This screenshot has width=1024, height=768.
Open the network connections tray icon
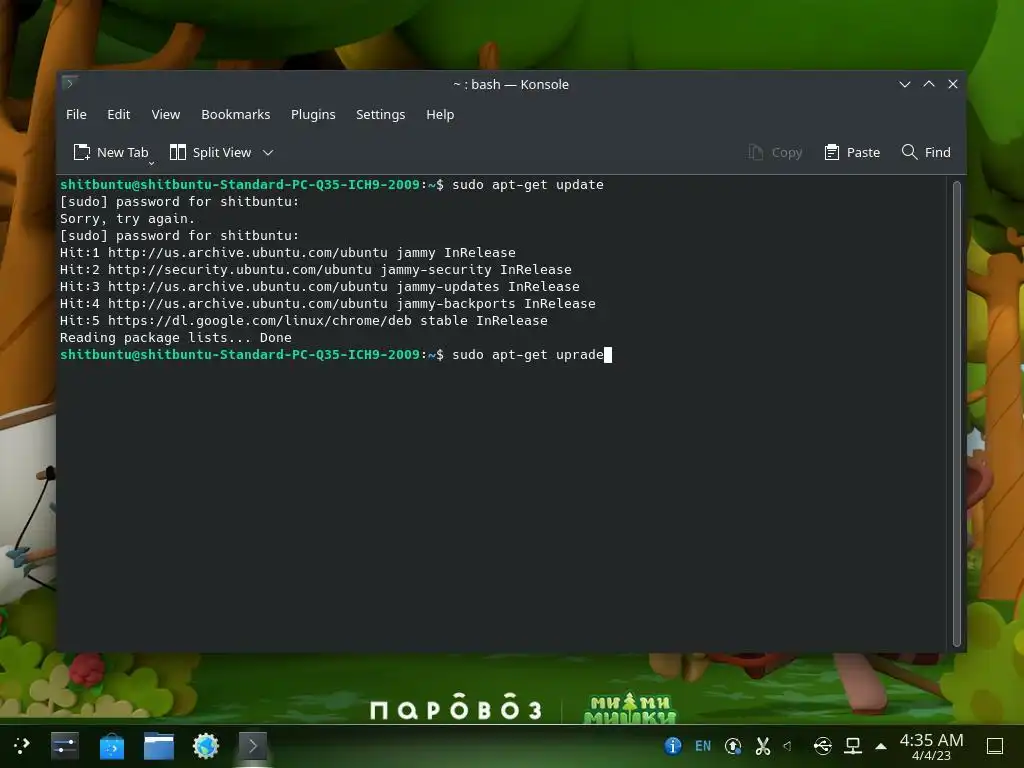pos(853,746)
